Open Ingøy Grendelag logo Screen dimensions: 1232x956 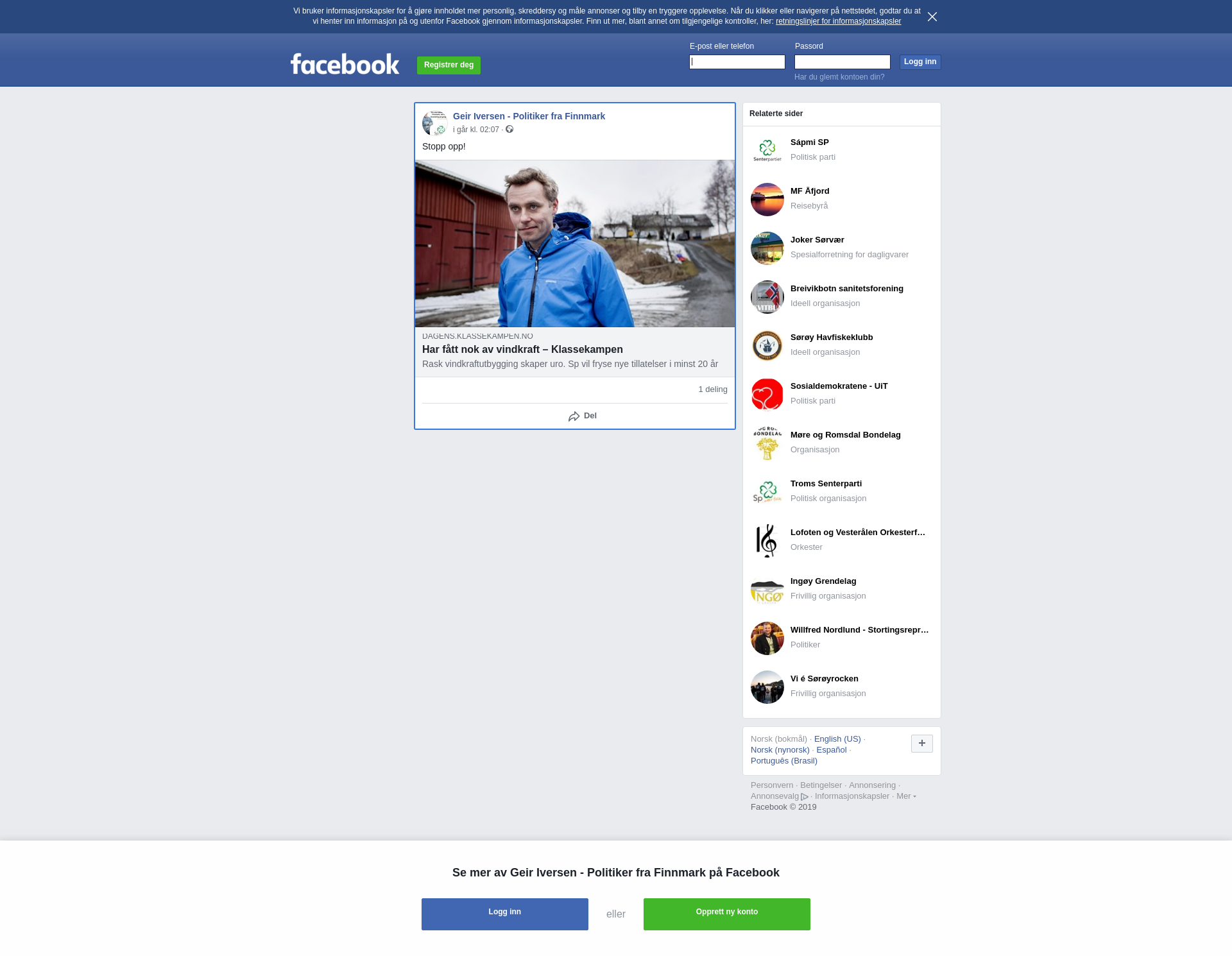(x=767, y=590)
